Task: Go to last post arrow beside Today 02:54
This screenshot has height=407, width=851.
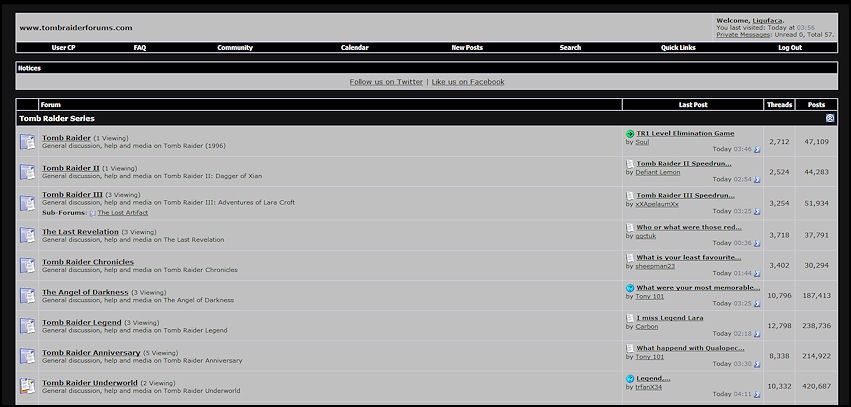Action: [757, 180]
